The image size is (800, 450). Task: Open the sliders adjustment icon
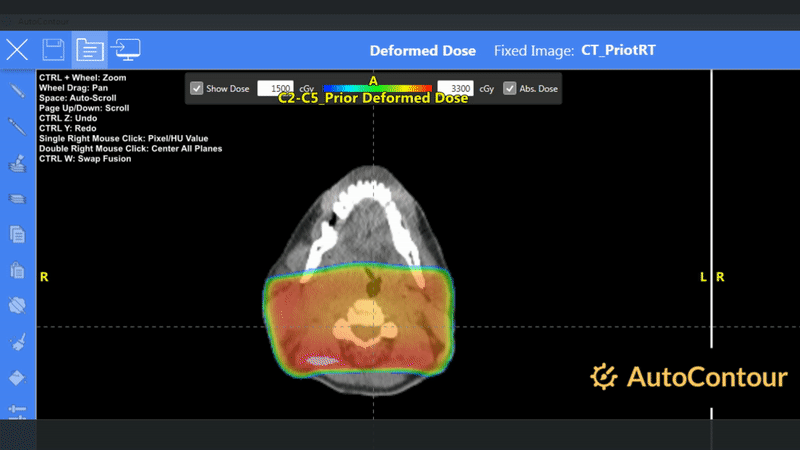point(17,410)
